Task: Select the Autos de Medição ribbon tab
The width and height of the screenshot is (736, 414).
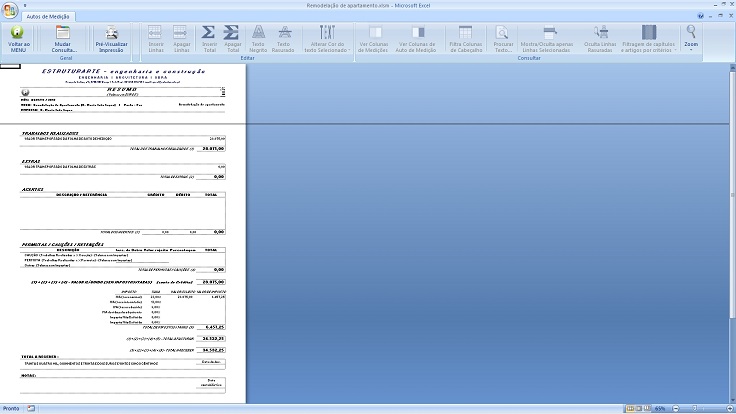Action: point(47,16)
